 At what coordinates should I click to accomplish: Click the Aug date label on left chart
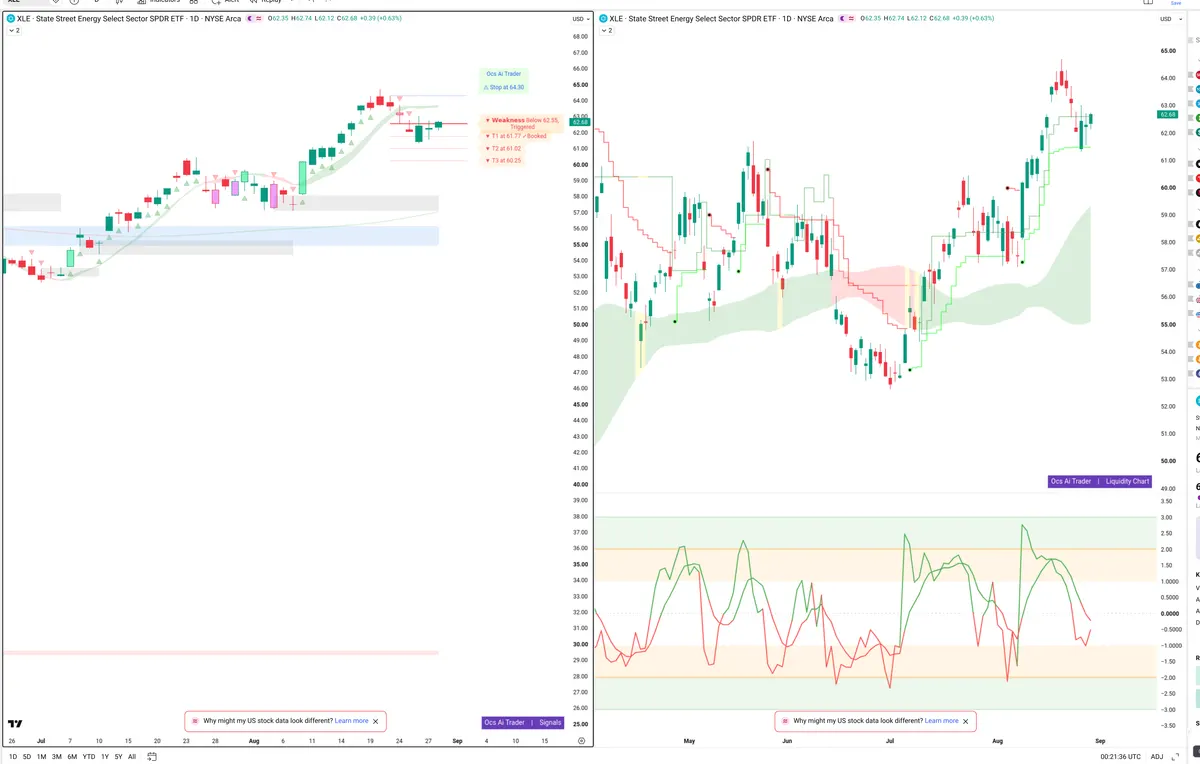click(254, 741)
